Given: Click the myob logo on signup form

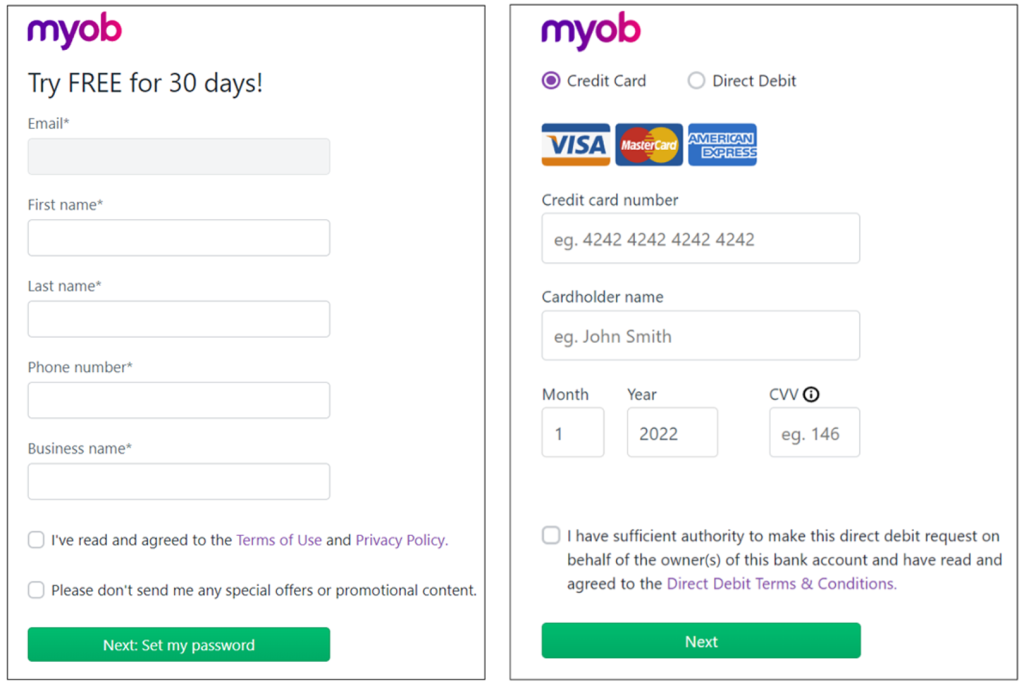Looking at the screenshot, I should pyautogui.click(x=74, y=31).
